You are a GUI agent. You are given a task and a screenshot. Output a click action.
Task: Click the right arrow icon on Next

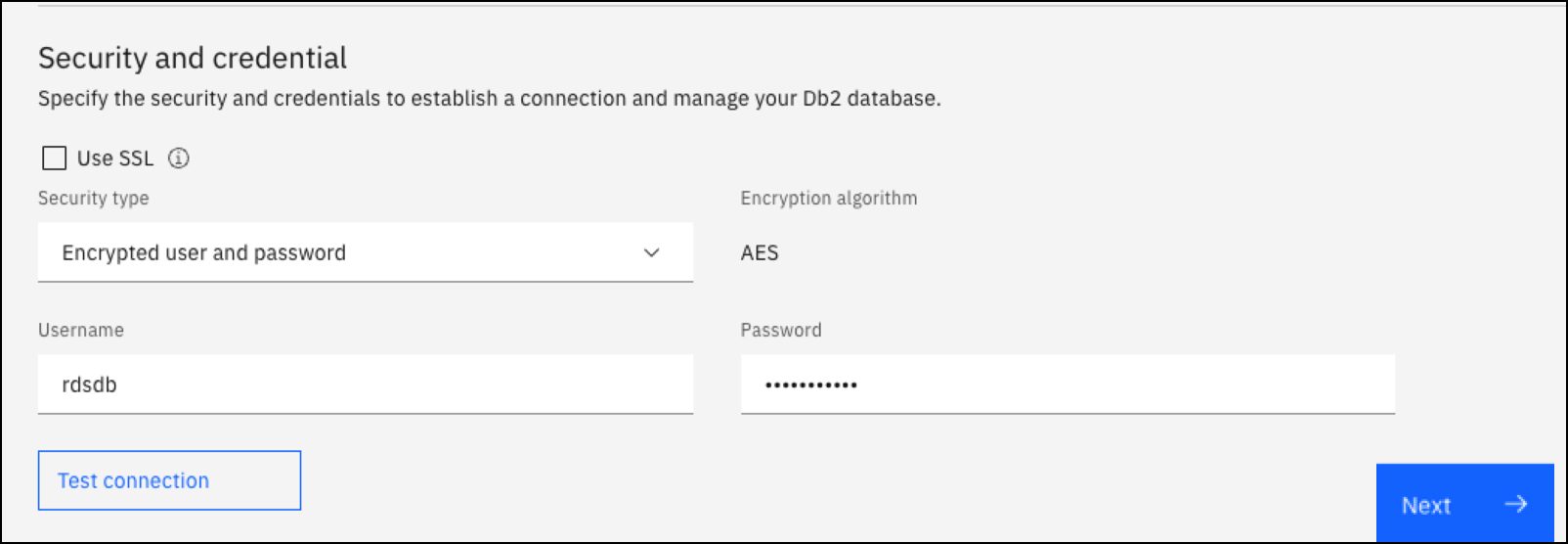coord(1515,504)
